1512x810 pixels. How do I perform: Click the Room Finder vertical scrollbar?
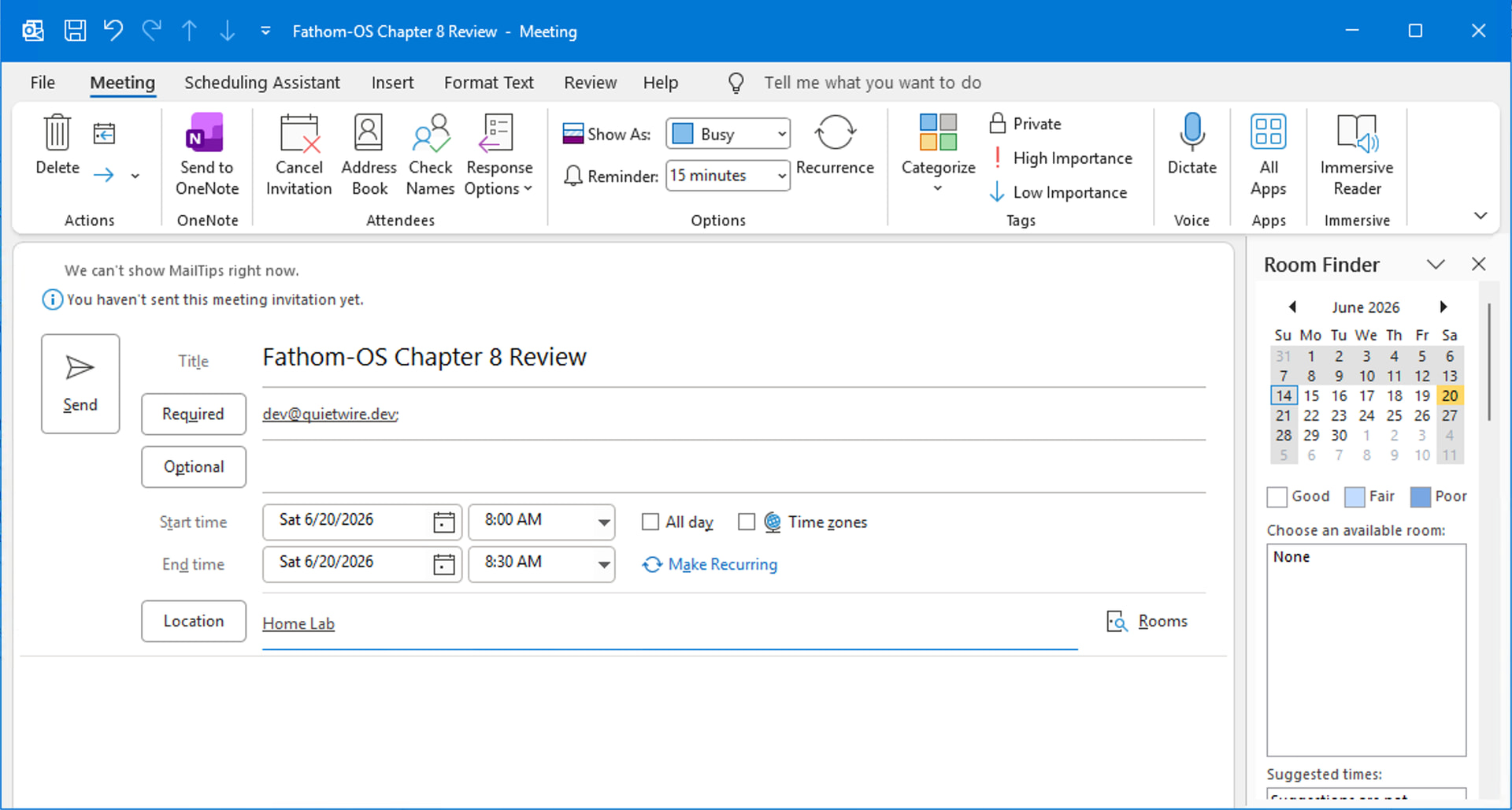[1489, 362]
